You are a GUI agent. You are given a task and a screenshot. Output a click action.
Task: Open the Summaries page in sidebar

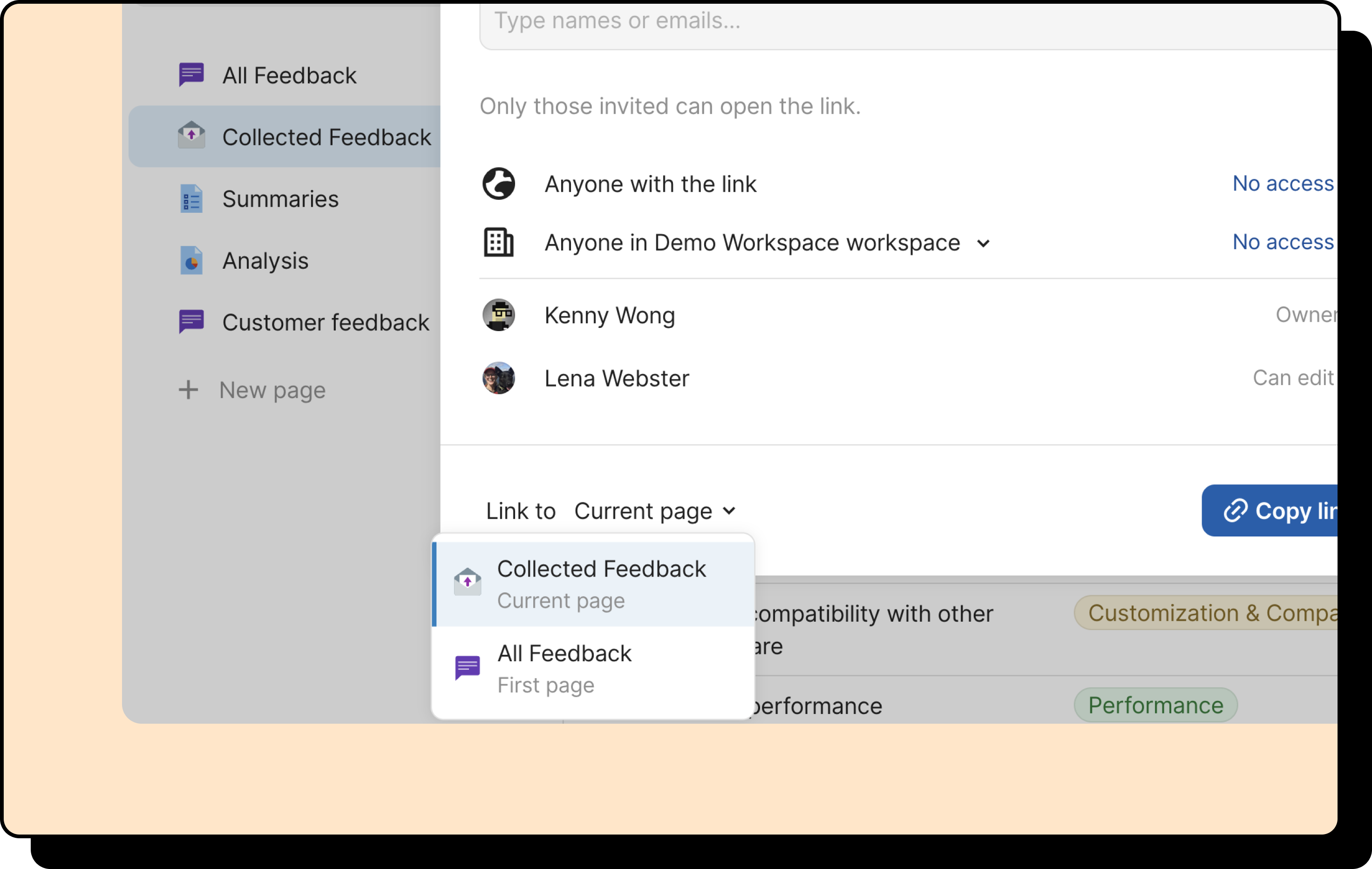coord(280,199)
